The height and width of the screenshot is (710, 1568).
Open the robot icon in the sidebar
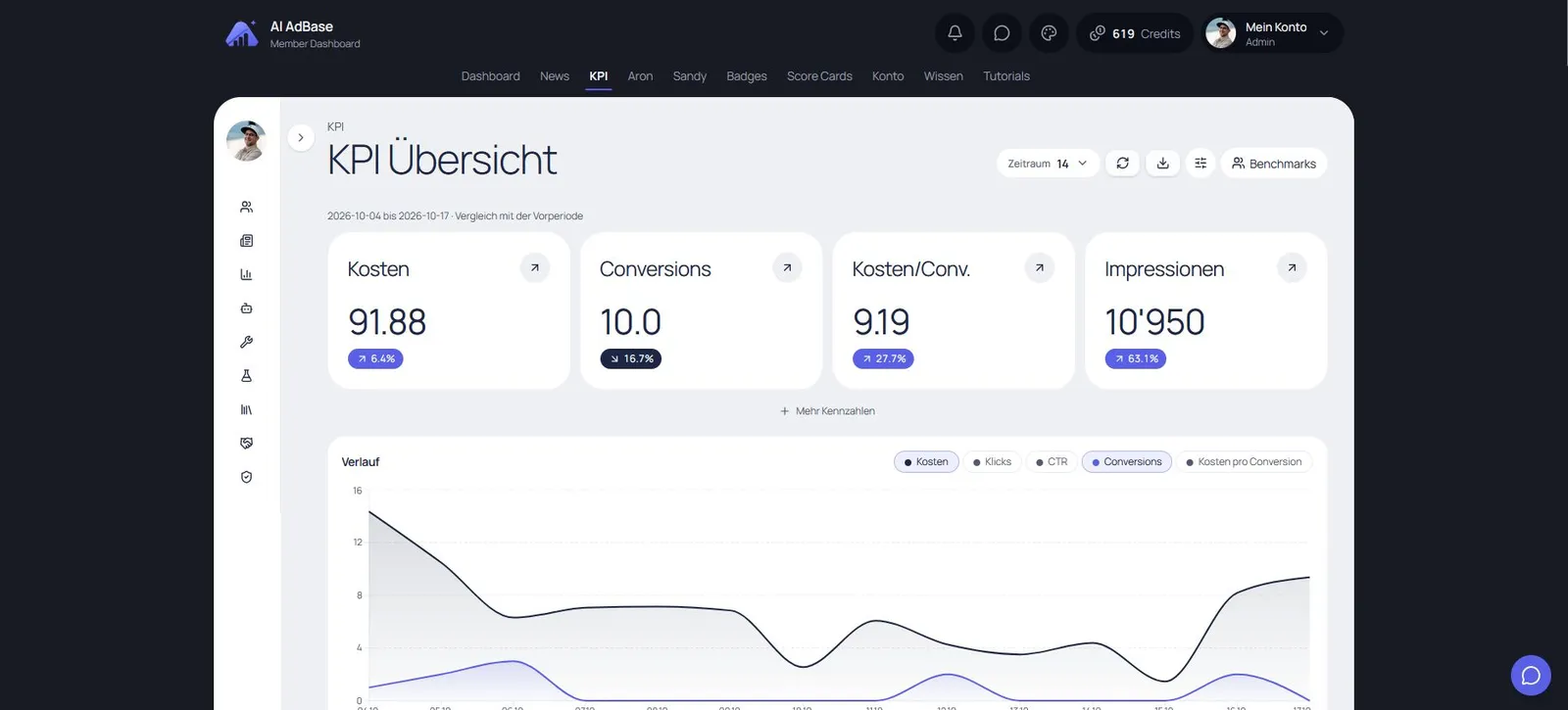pyautogui.click(x=246, y=308)
